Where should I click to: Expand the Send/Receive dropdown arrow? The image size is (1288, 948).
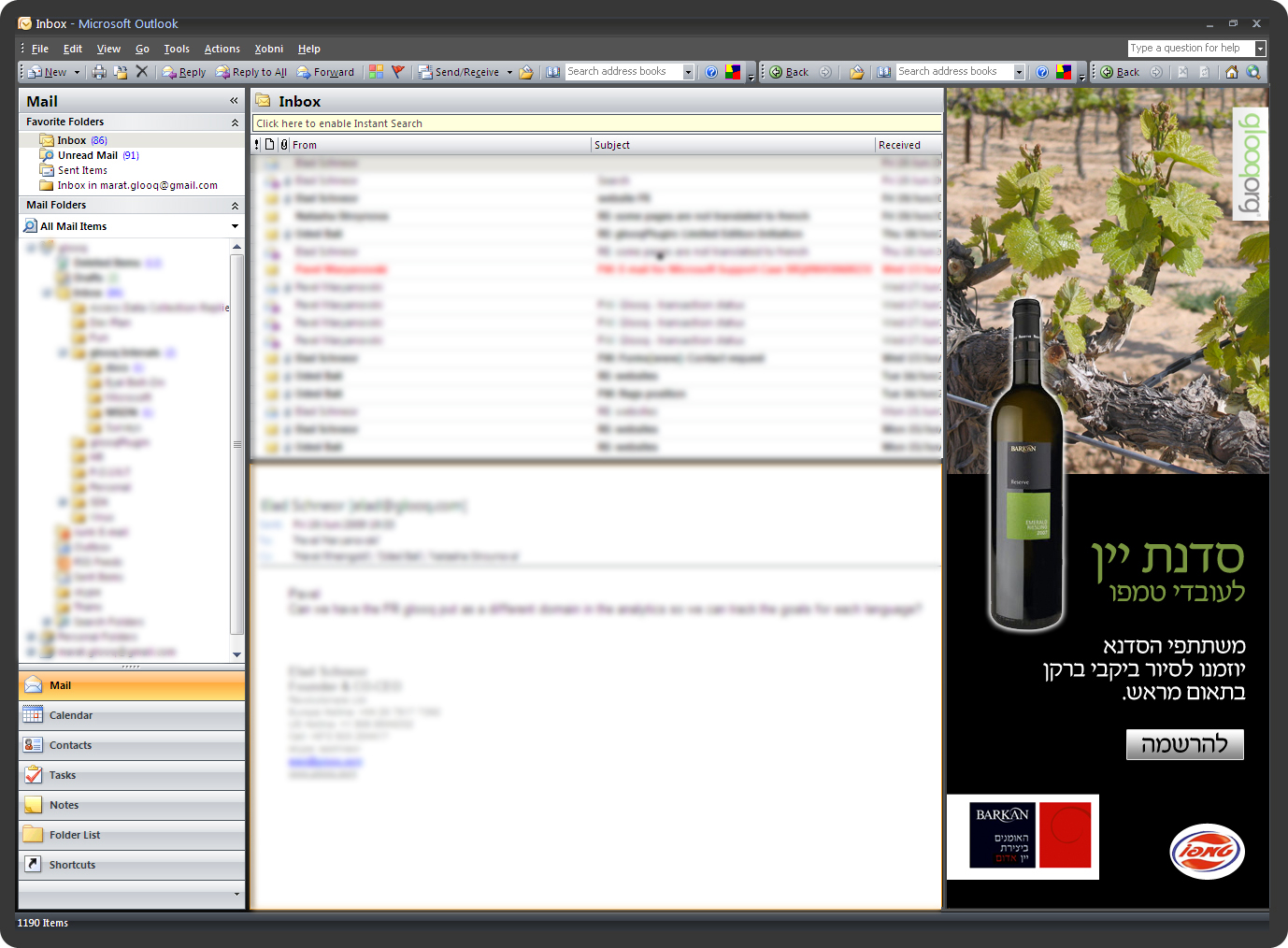[509, 72]
